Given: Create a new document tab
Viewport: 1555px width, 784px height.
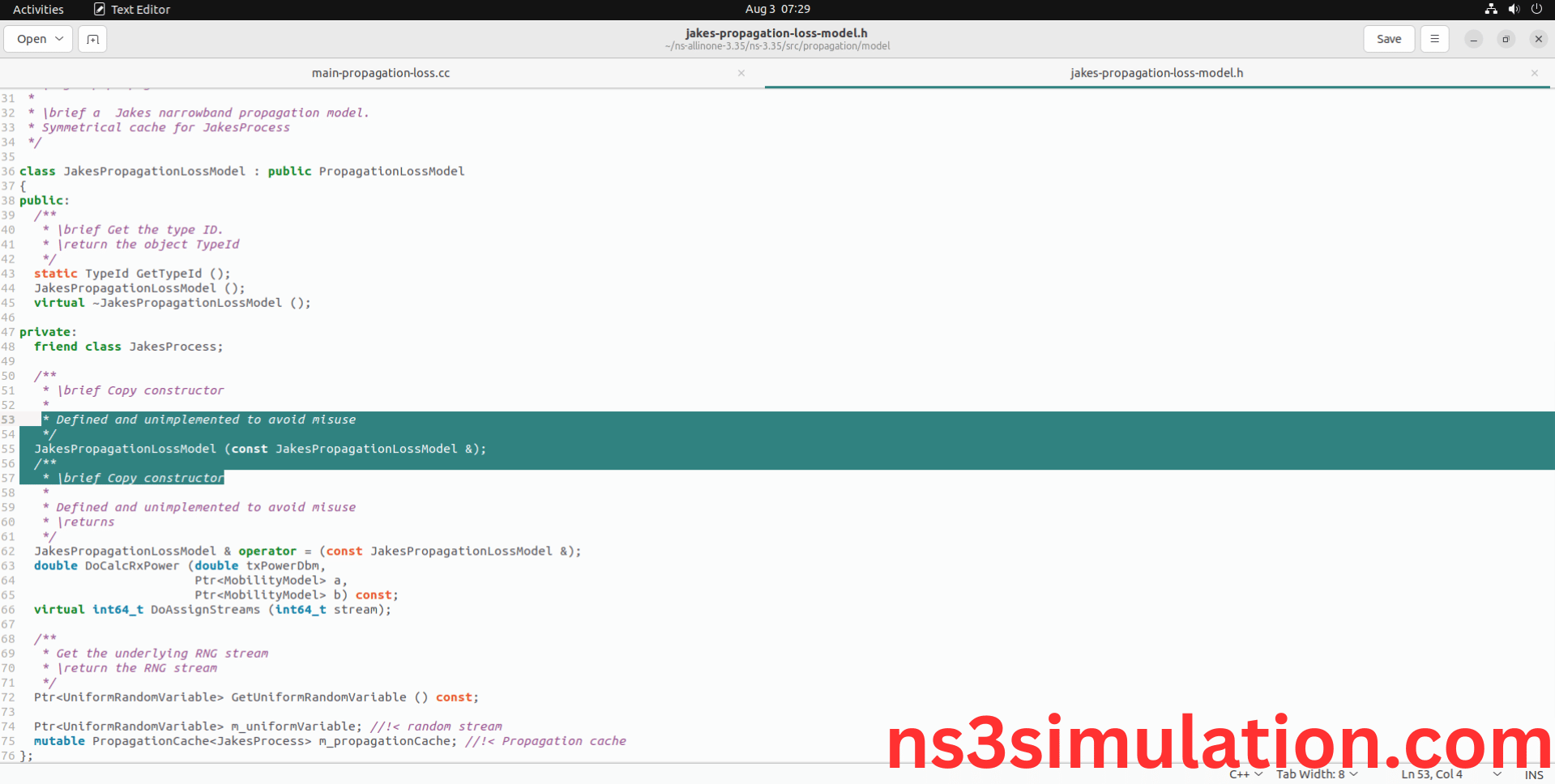Looking at the screenshot, I should click(x=92, y=38).
